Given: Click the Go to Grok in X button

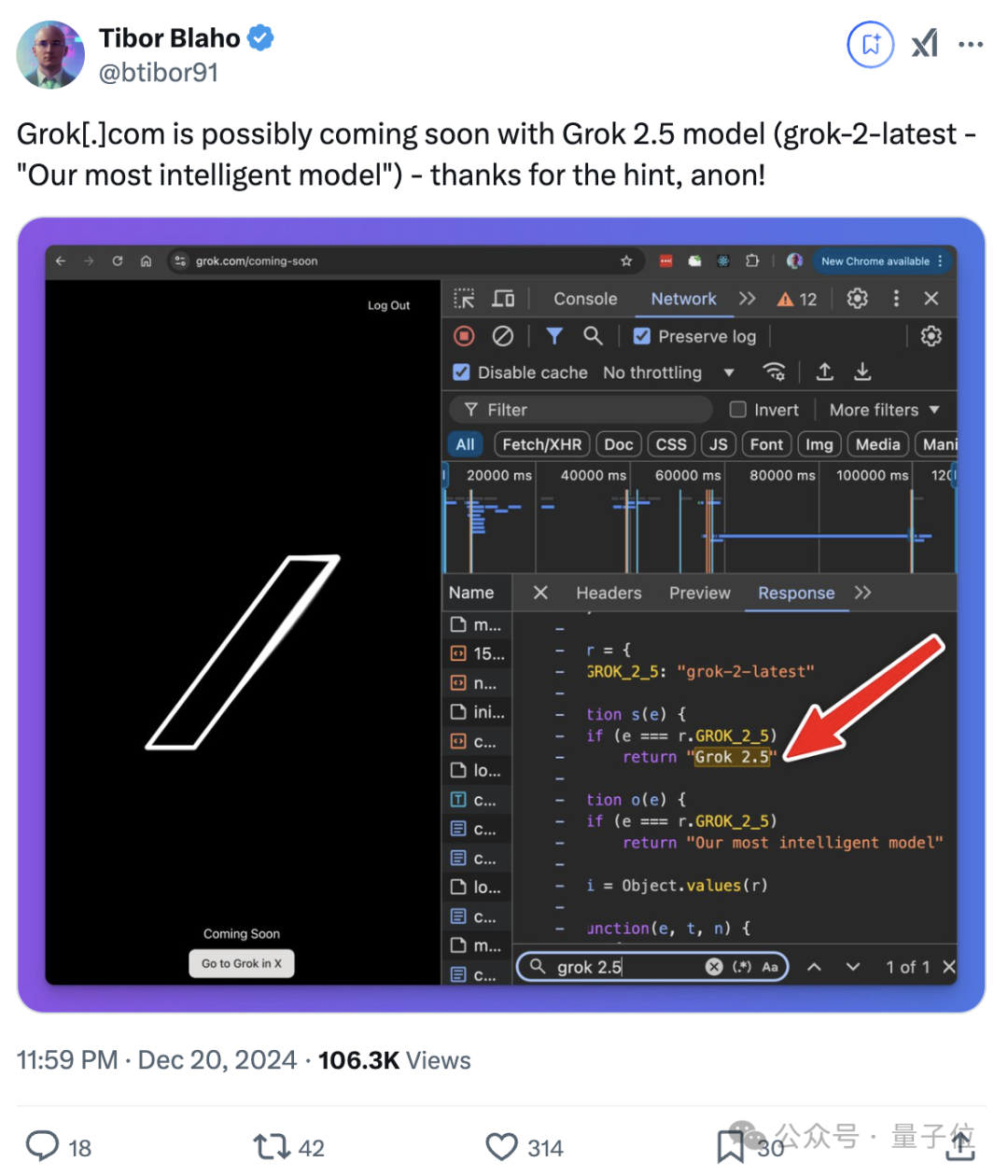Looking at the screenshot, I should [241, 963].
